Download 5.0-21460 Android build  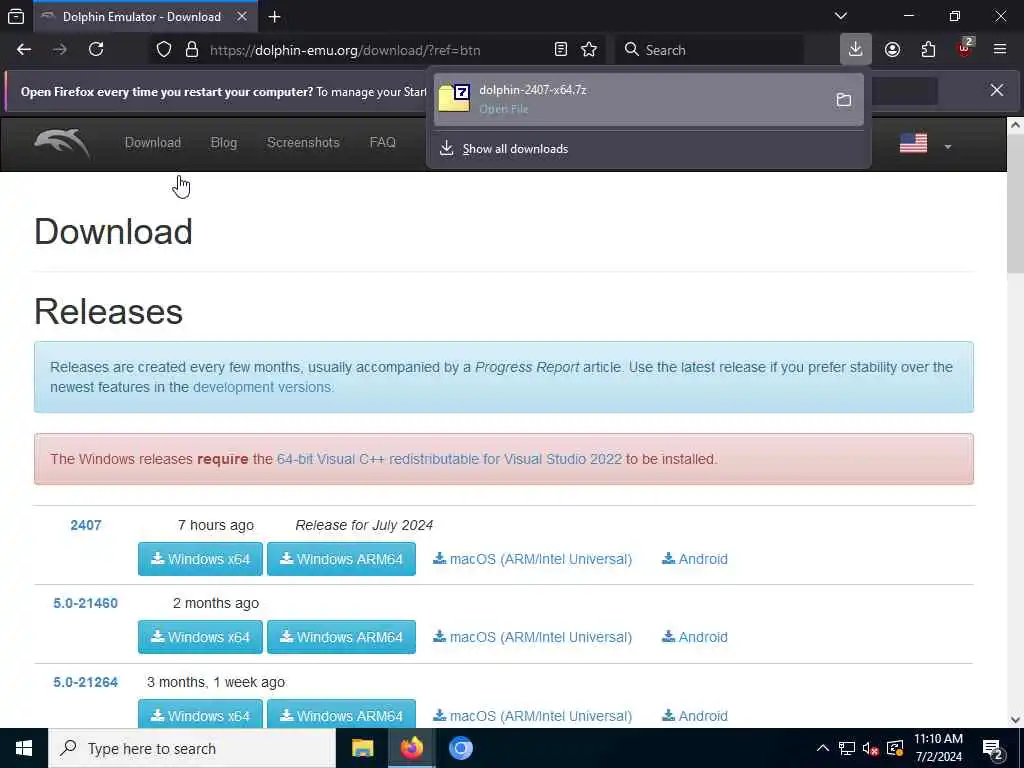coord(695,637)
